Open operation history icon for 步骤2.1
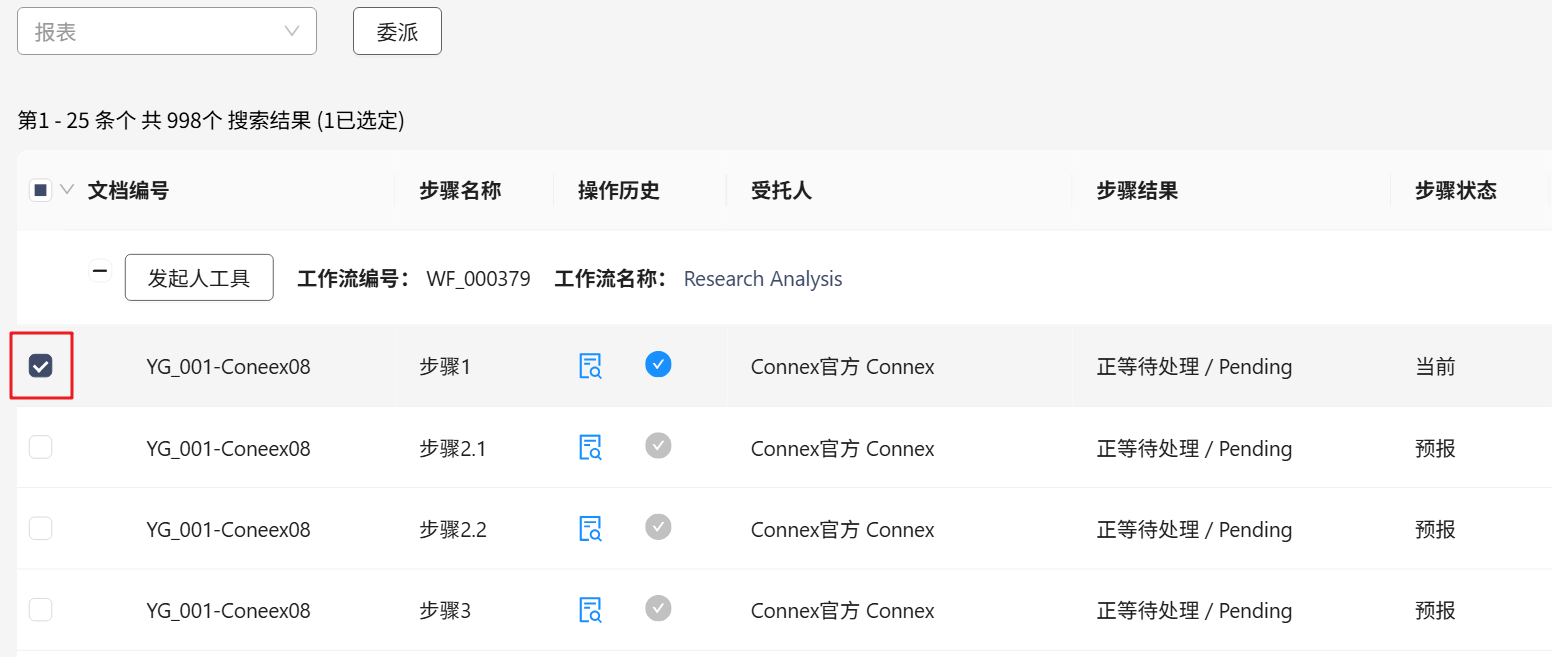Screen dimensions: 1552x657 click(x=590, y=447)
